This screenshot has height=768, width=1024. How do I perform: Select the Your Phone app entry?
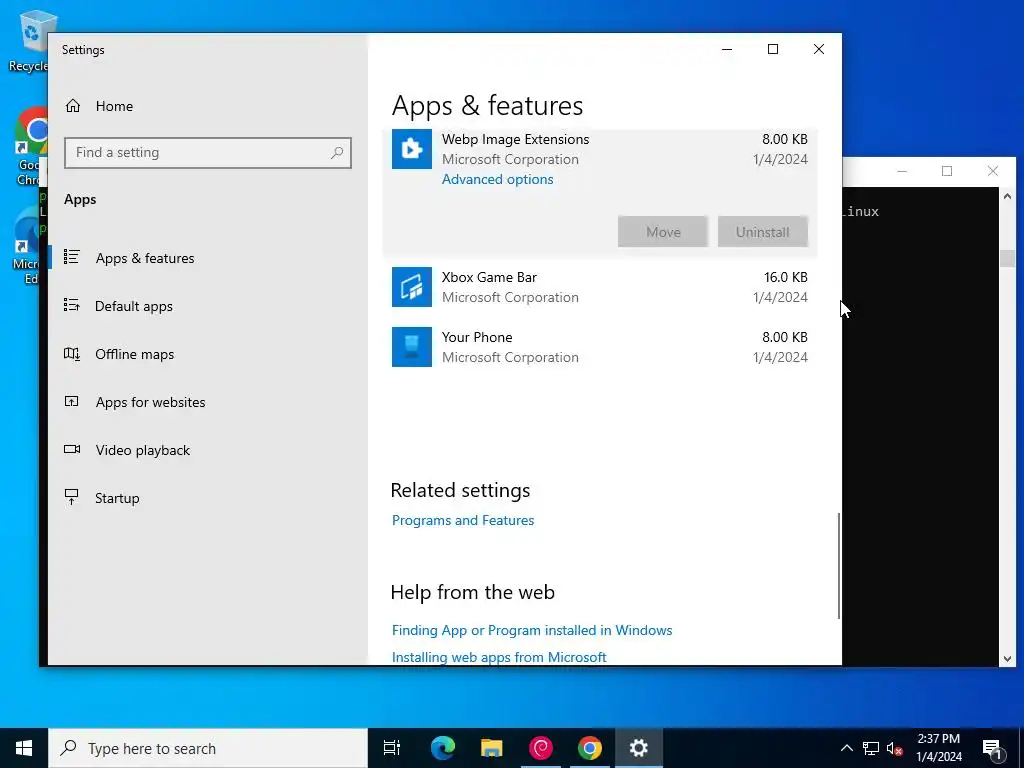point(600,347)
